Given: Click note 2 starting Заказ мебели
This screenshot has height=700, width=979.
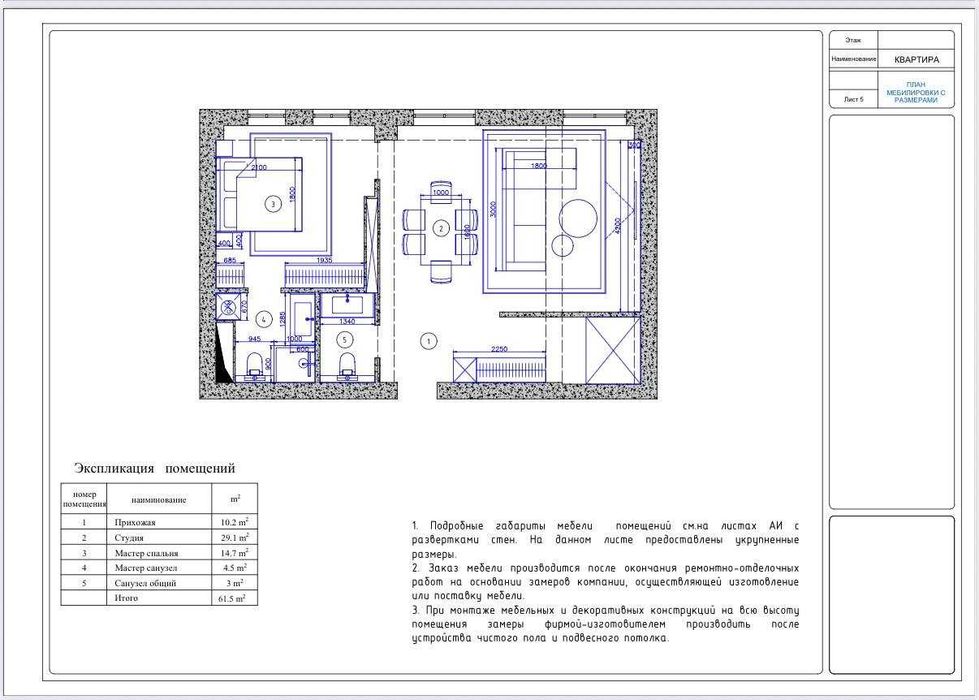Looking at the screenshot, I should click(x=605, y=581).
